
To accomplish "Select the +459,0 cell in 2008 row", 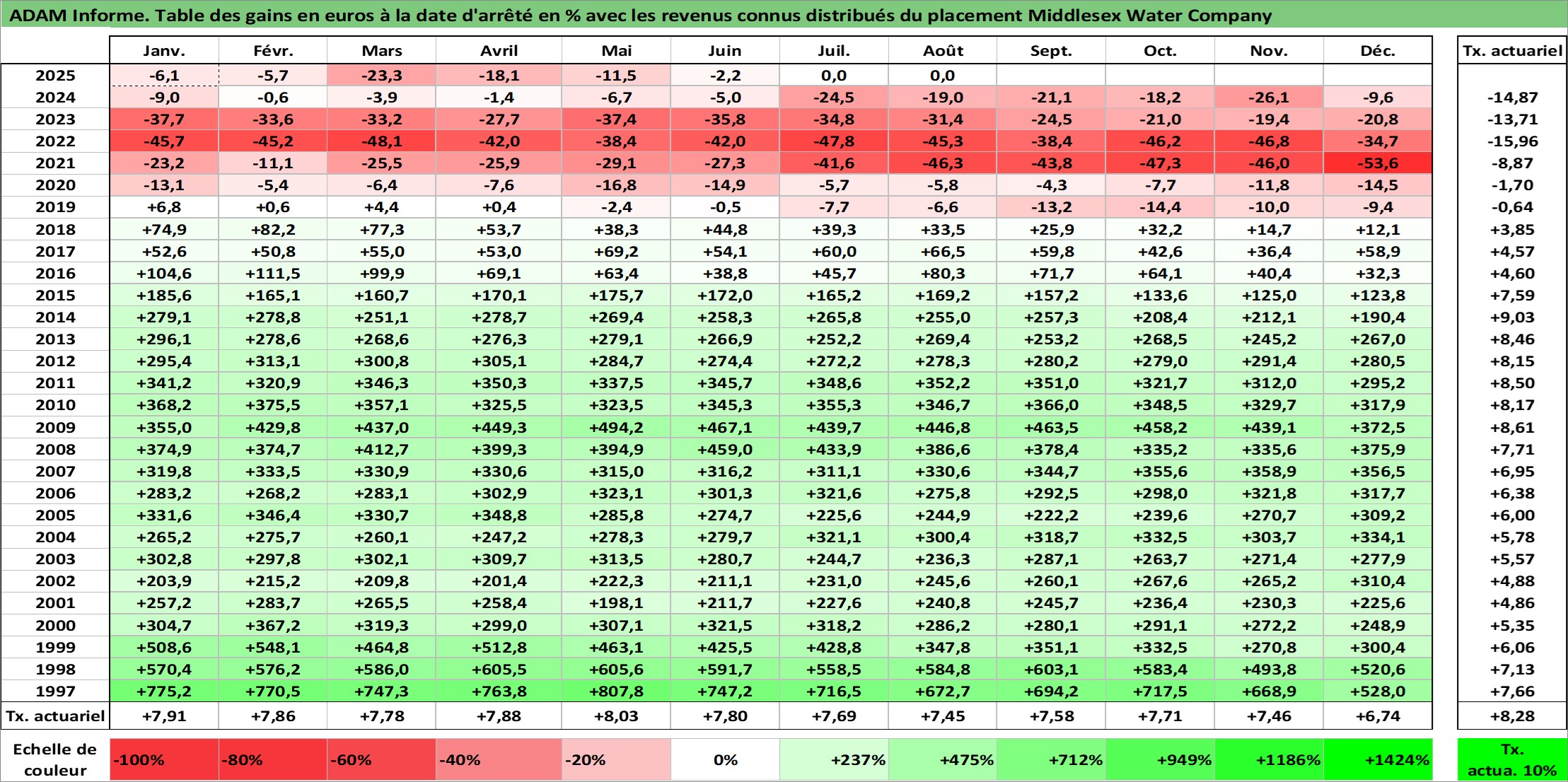I will [x=725, y=450].
